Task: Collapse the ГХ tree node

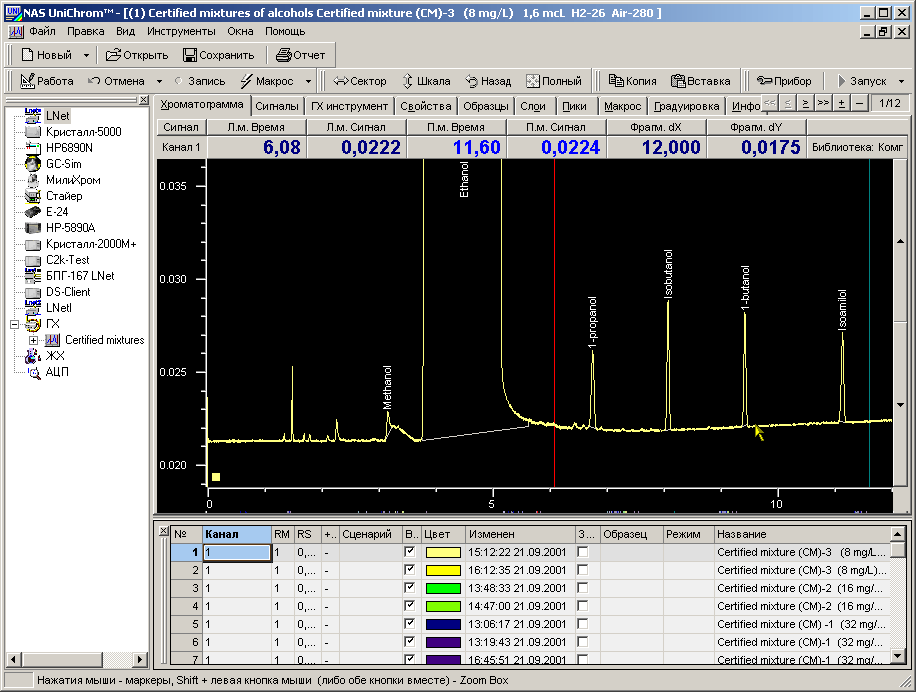Action: coord(15,324)
